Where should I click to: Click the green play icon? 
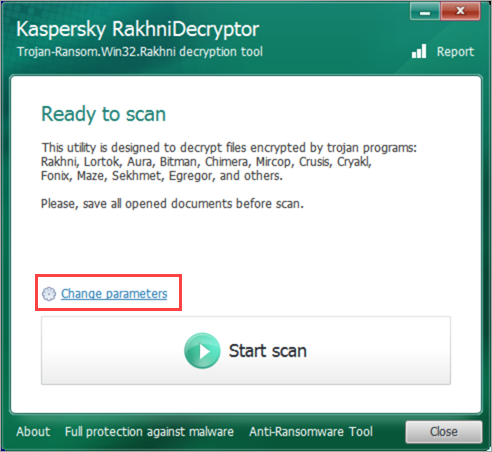202,351
